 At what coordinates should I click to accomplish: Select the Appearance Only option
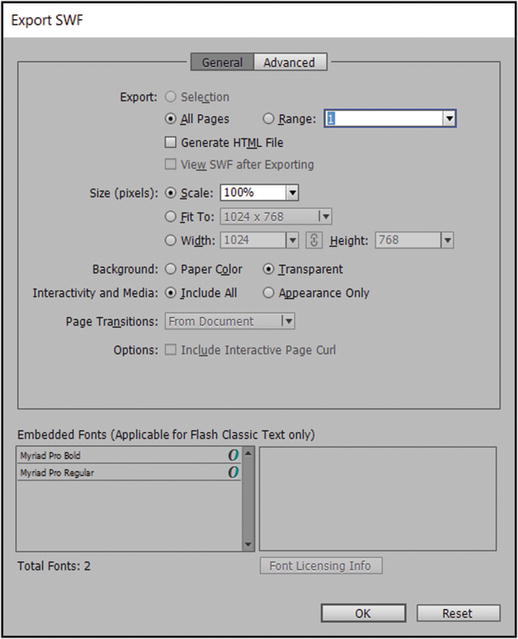point(268,293)
